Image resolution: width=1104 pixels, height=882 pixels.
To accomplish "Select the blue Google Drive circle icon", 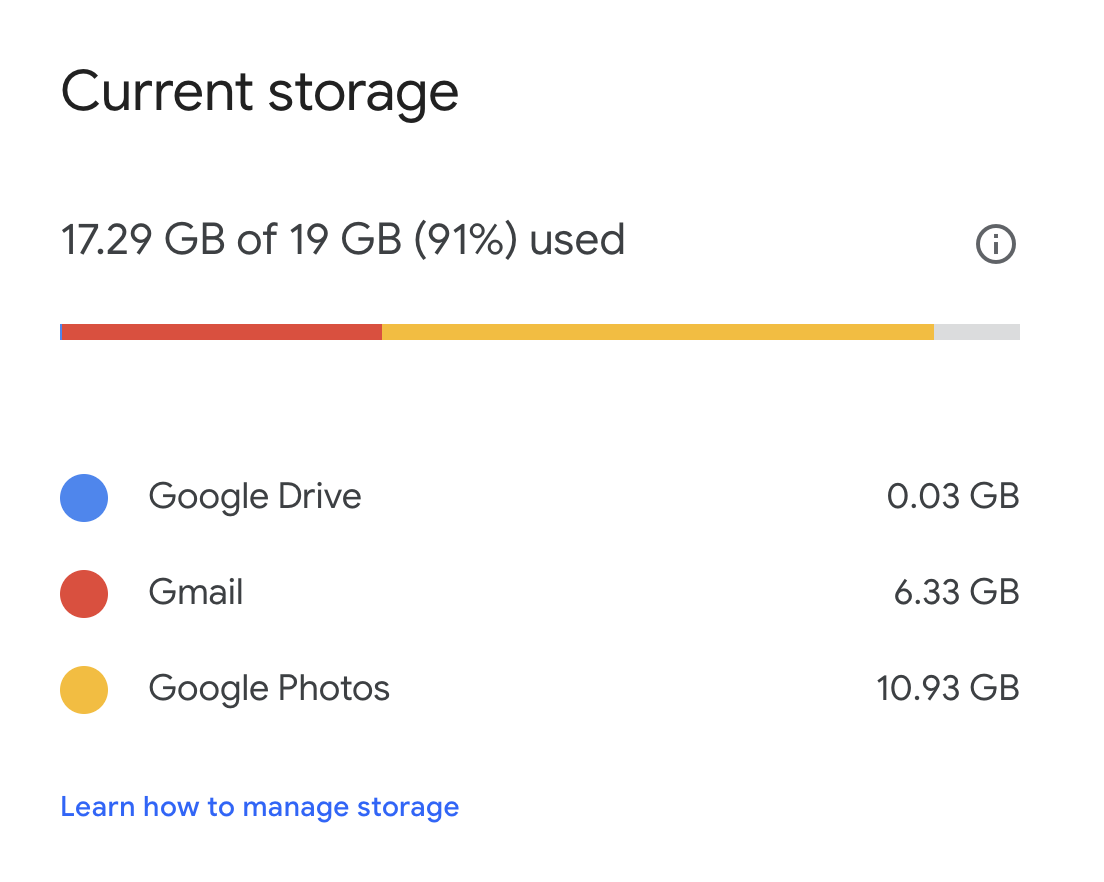I will pos(84,497).
